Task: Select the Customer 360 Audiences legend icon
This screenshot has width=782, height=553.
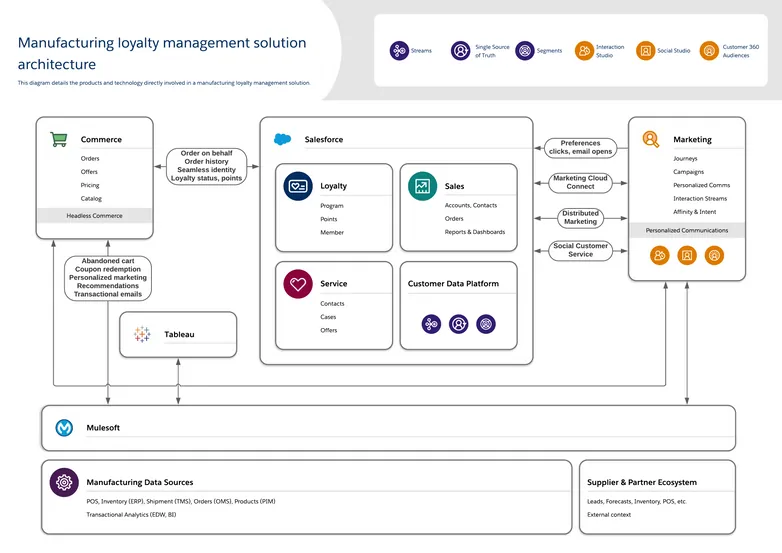Action: coord(709,50)
